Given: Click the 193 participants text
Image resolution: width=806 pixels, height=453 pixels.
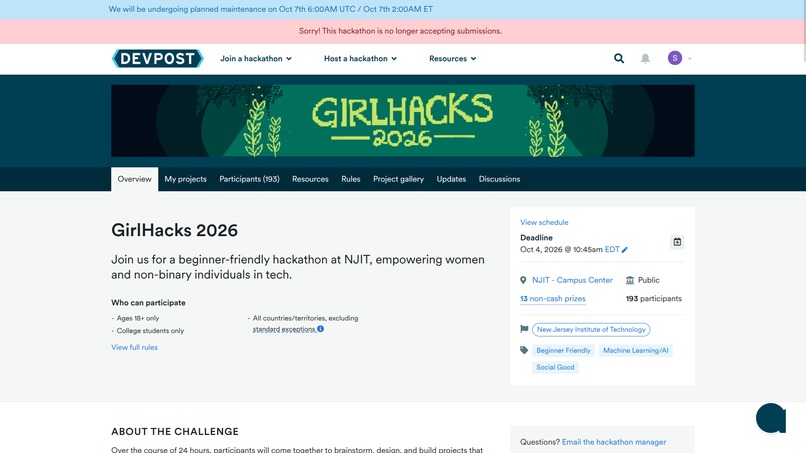Looking at the screenshot, I should [654, 299].
